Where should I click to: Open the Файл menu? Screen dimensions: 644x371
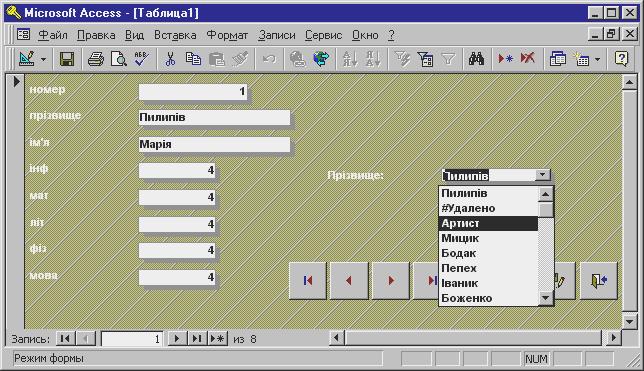(53, 35)
